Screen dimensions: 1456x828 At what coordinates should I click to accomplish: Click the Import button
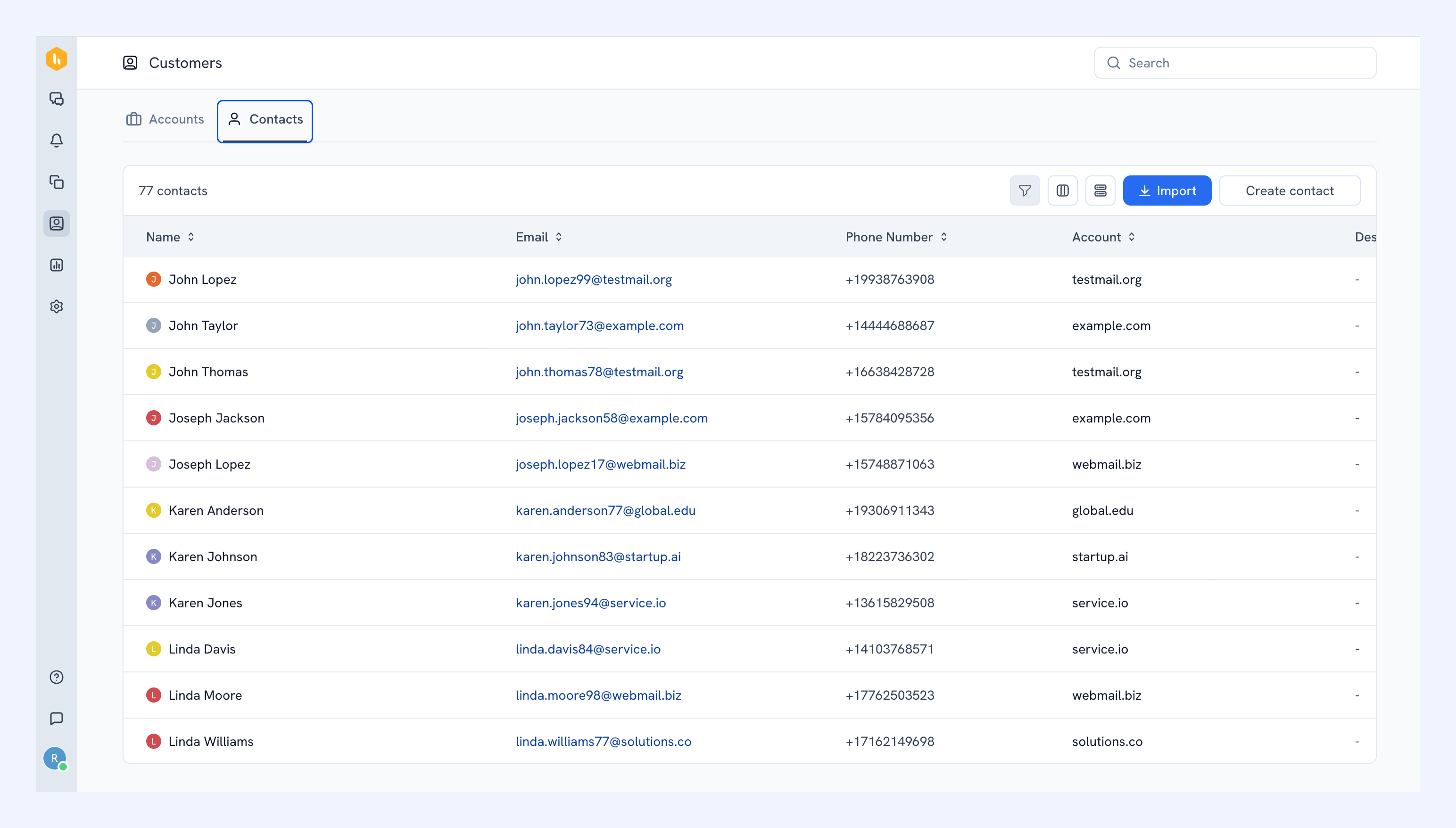tap(1166, 190)
